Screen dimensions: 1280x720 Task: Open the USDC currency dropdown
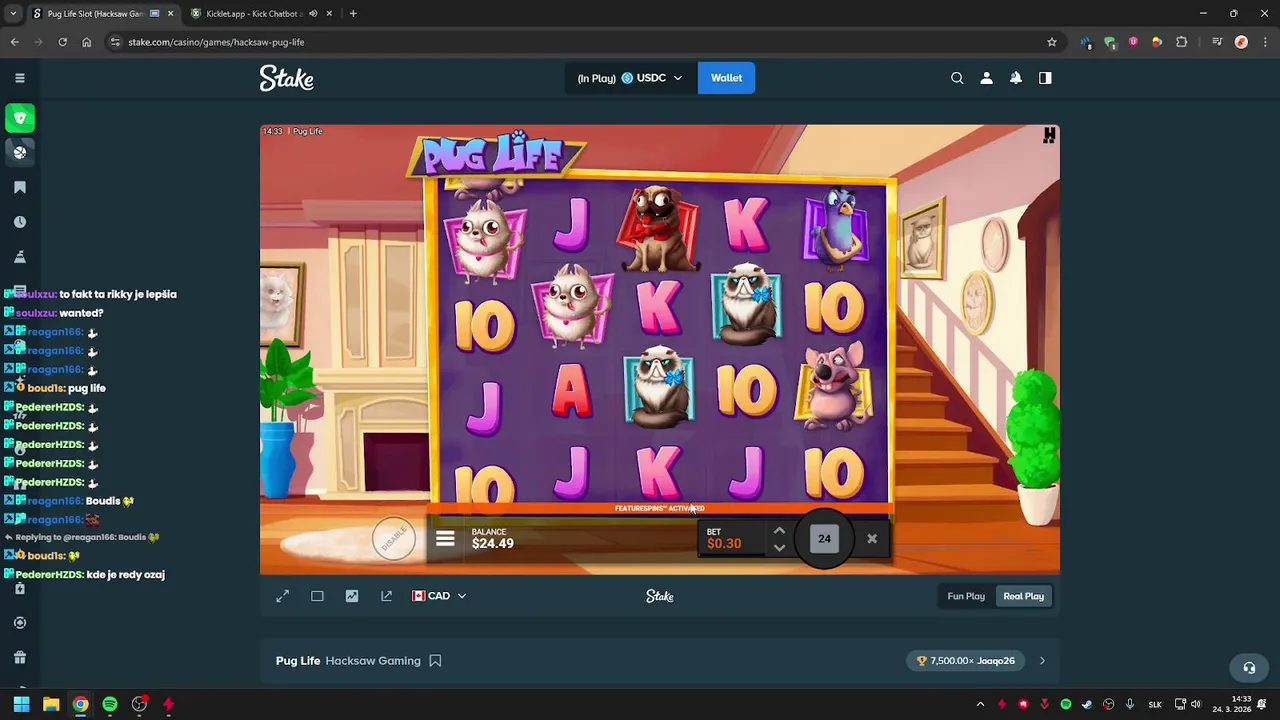coord(631,78)
